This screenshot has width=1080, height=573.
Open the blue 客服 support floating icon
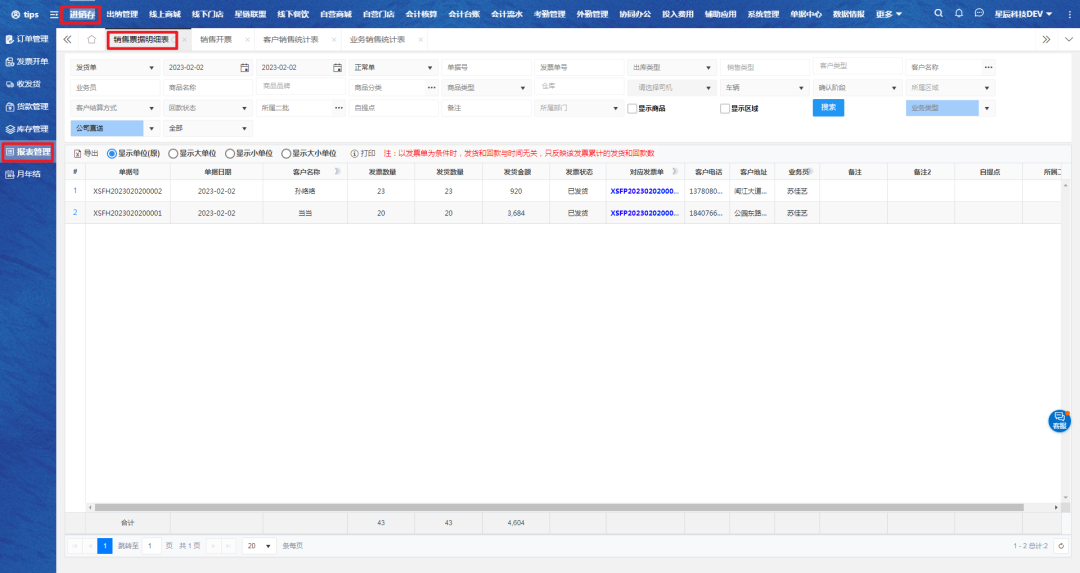pos(1059,421)
